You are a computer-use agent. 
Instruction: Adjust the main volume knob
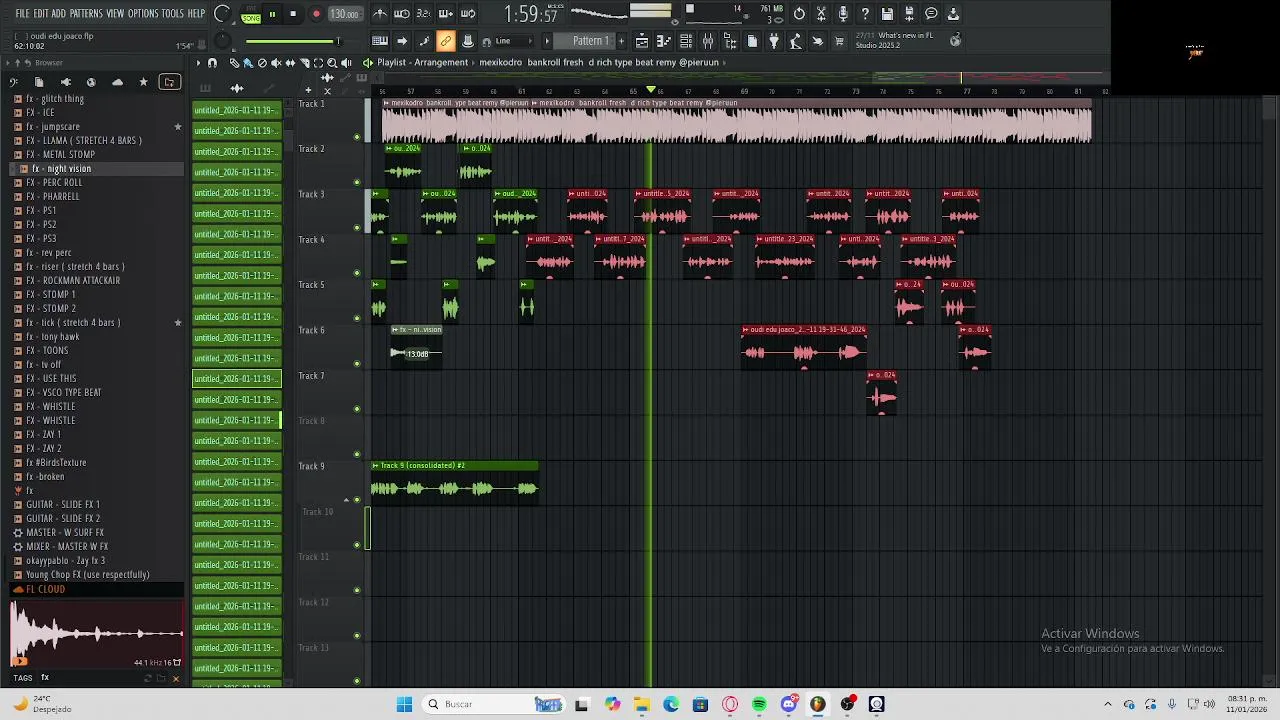coord(222,14)
